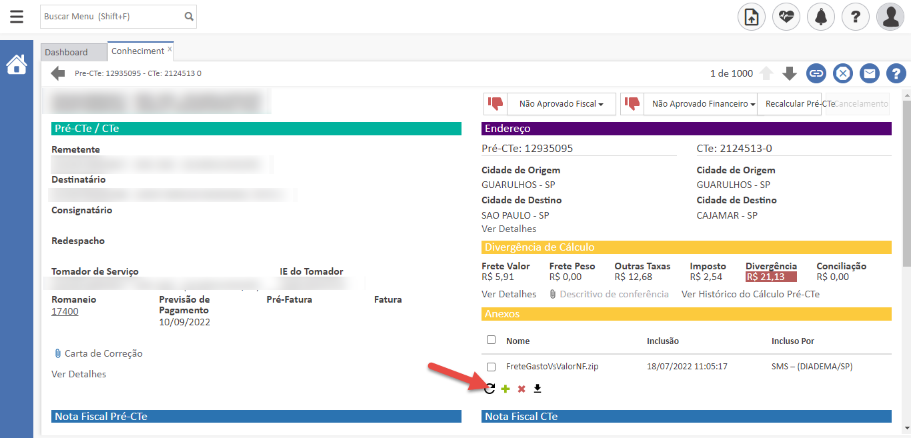Click the Buscar Menu search field

112,17
